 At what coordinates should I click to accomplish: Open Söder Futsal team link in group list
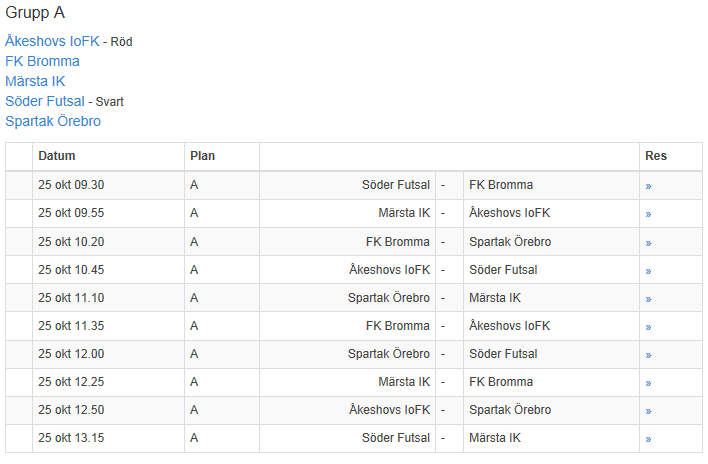point(45,101)
